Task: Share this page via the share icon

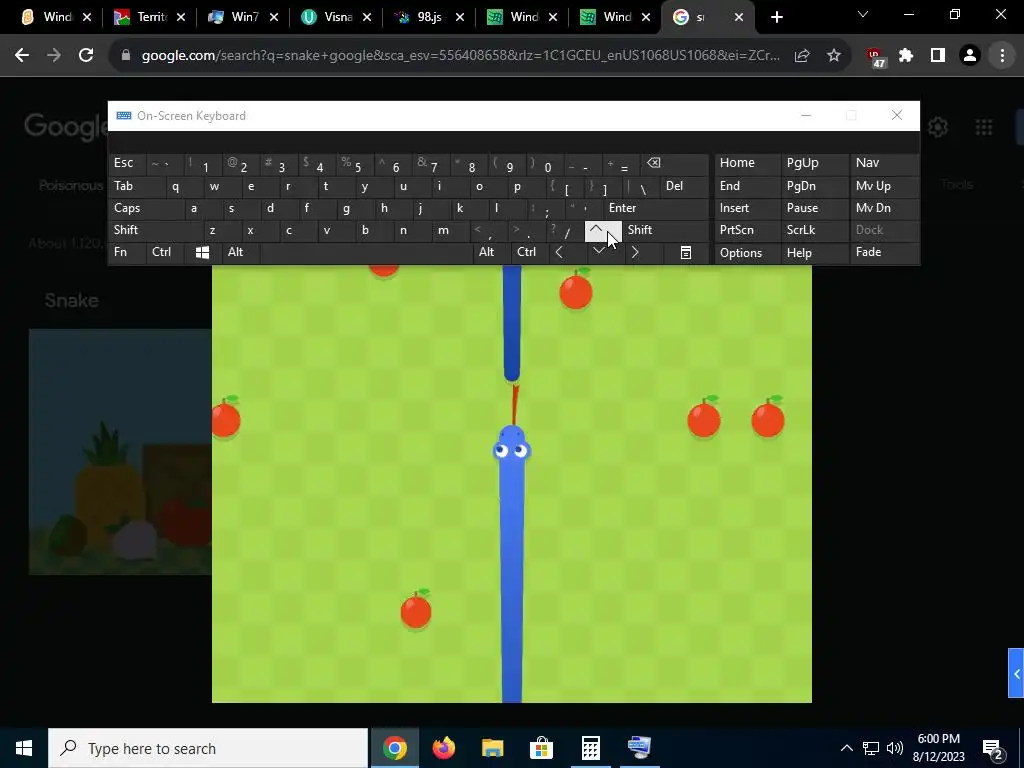Action: pos(802,56)
